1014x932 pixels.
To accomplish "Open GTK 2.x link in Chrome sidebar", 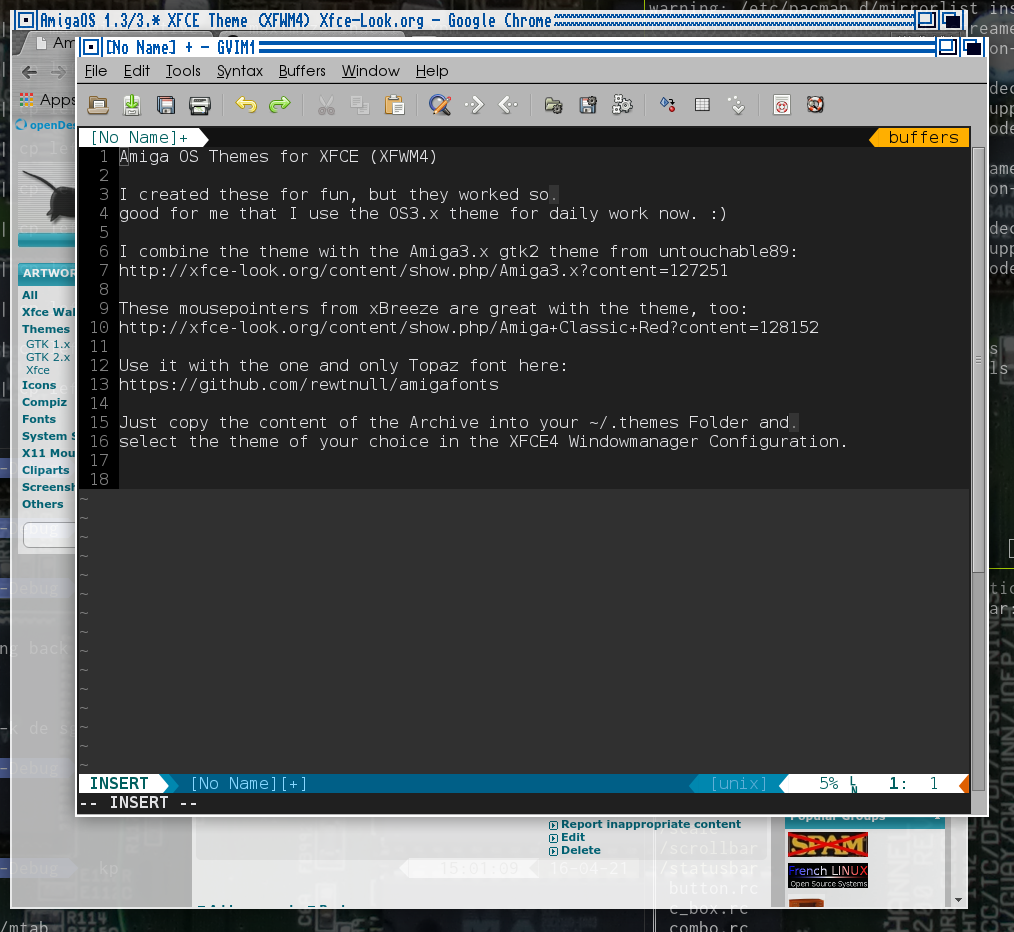I will coord(48,357).
